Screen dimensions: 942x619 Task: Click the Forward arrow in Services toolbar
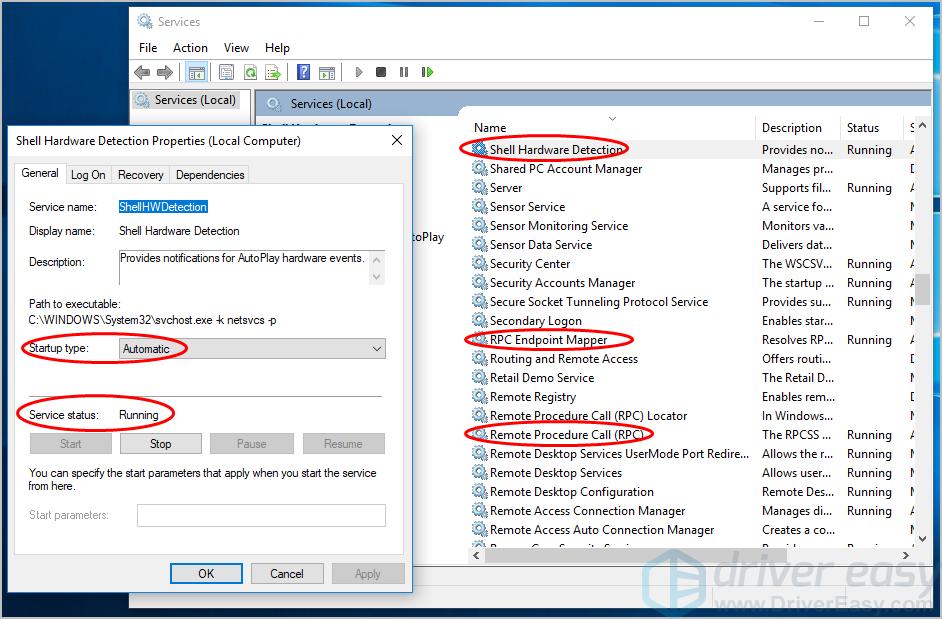click(x=165, y=73)
